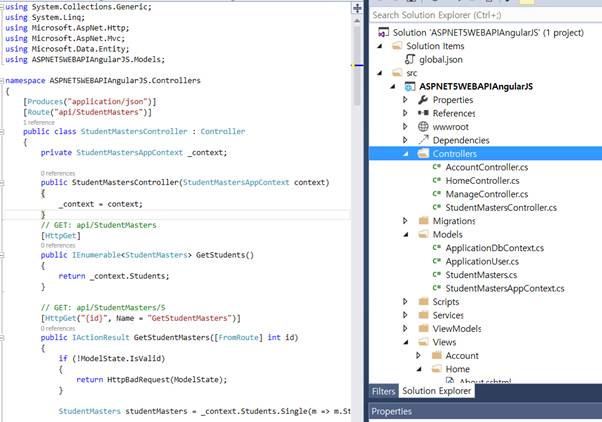Click the Properties wrench icon
Viewport: 602px width, 422px height.
(423, 100)
